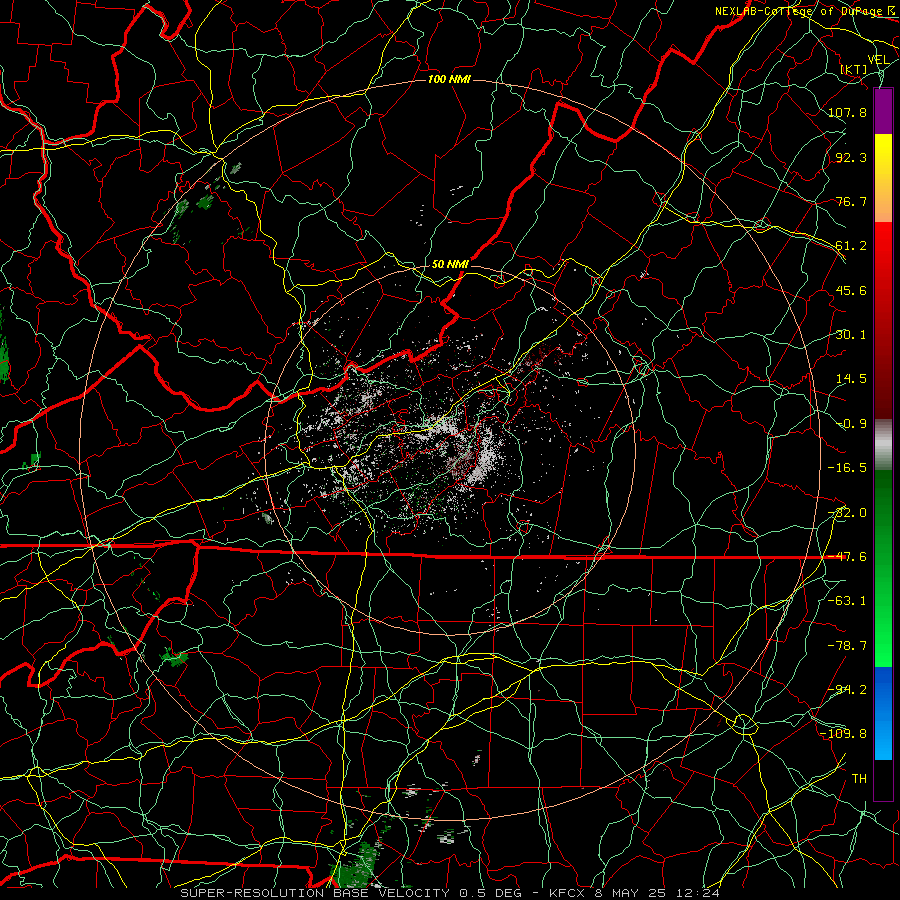Image resolution: width=900 pixels, height=900 pixels.
Task: Select the 30.1 value on velocity scale
Action: (851, 335)
